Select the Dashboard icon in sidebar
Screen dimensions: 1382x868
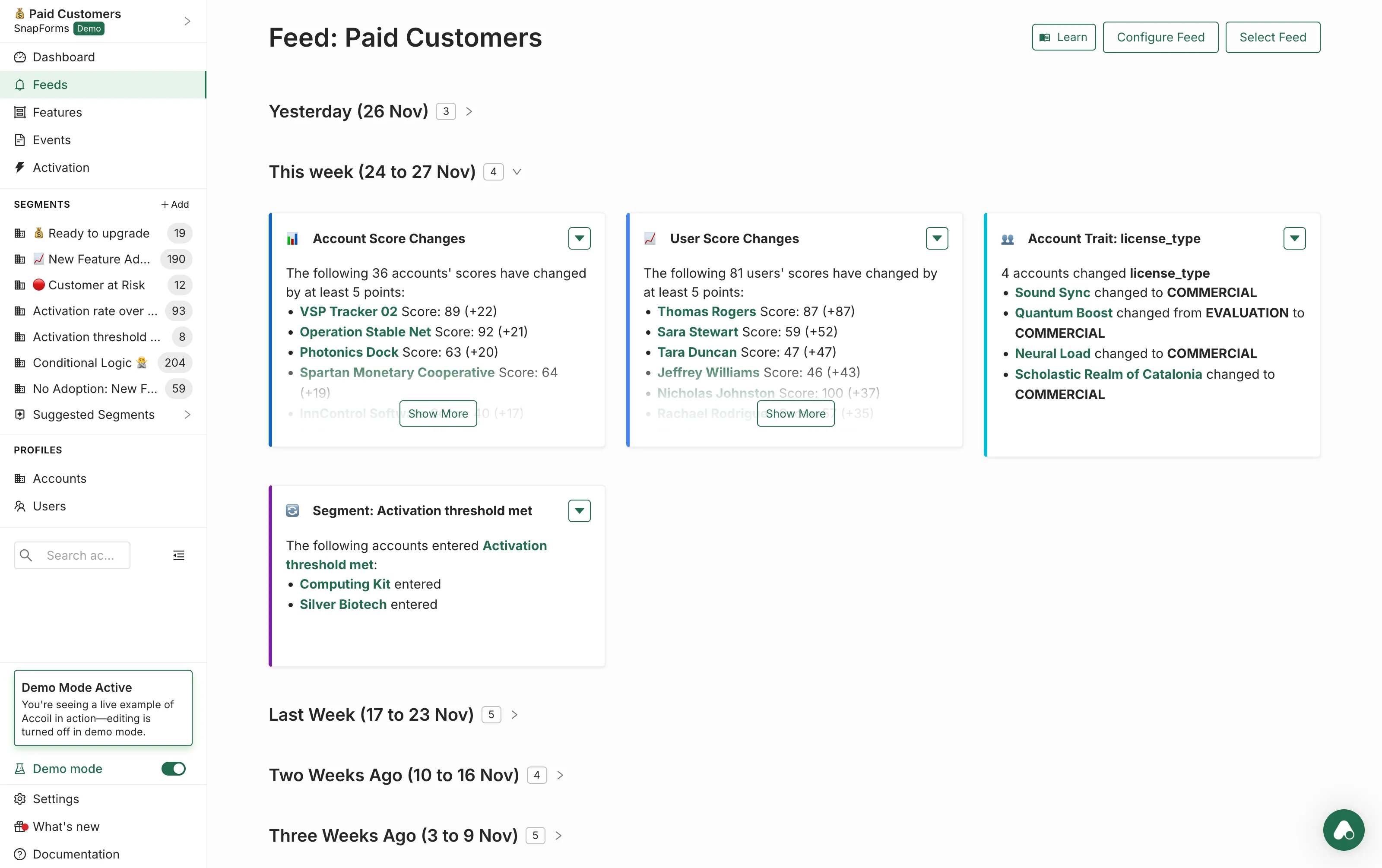[20, 57]
